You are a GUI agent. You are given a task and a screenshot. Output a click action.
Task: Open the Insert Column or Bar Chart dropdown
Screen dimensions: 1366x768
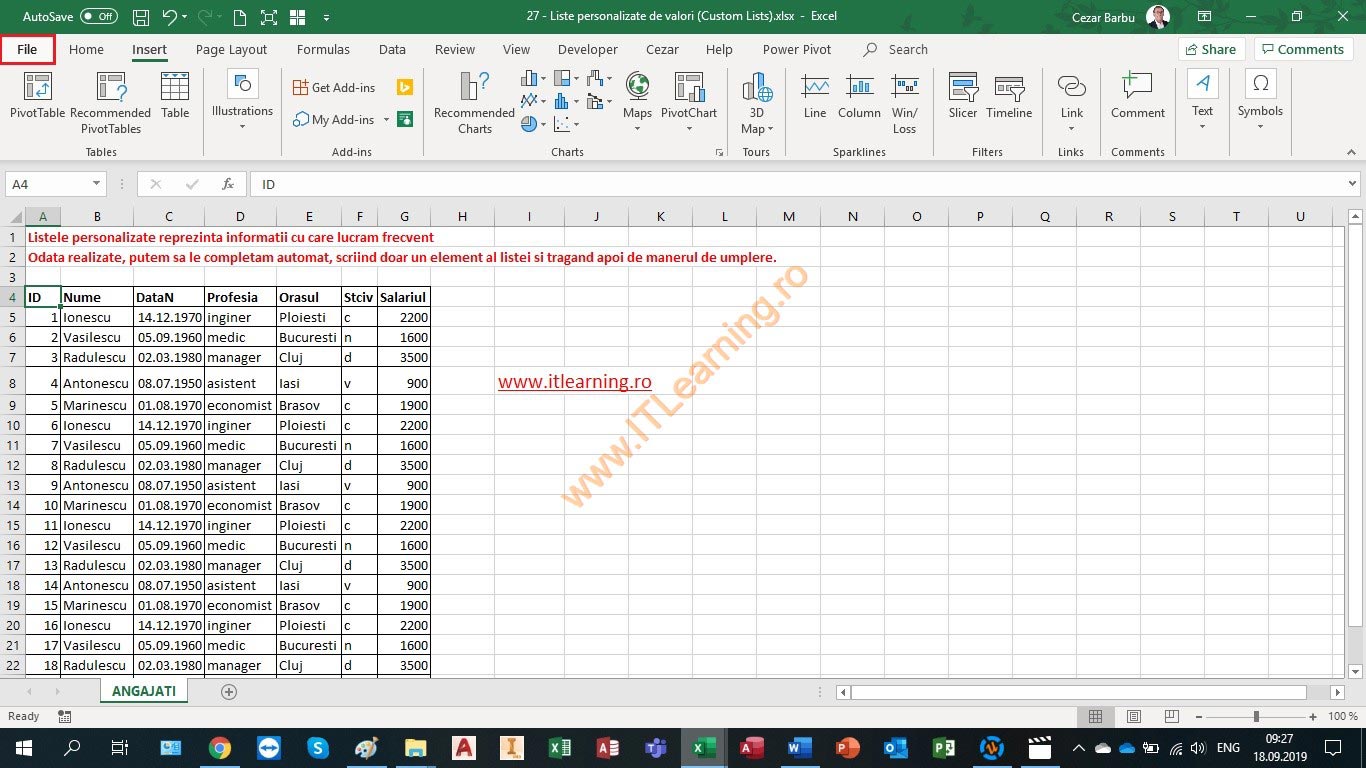click(x=533, y=78)
